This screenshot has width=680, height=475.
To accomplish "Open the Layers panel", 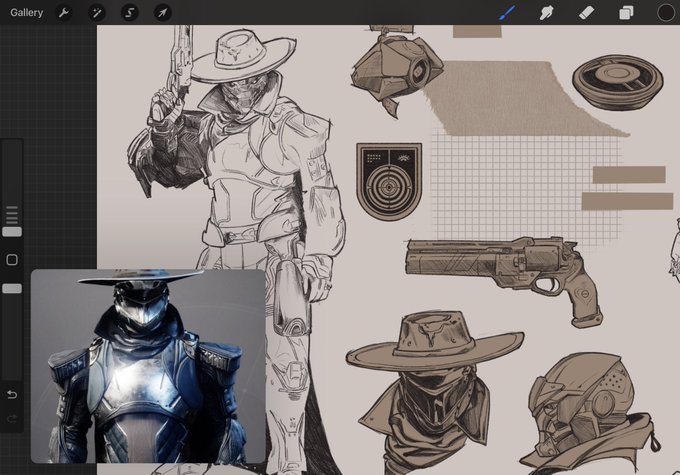I will pyautogui.click(x=626, y=13).
